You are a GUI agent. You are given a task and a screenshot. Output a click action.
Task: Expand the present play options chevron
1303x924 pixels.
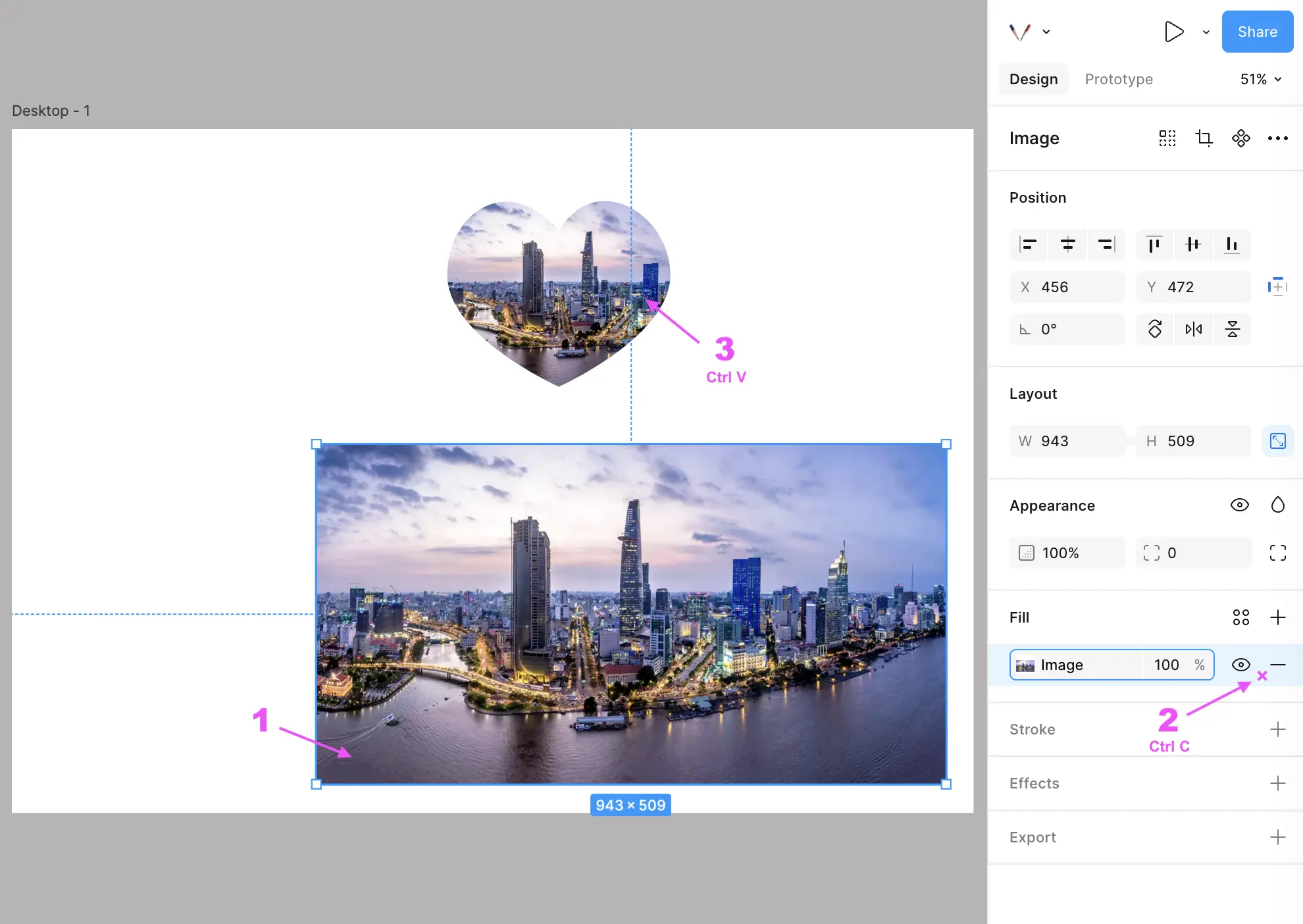[x=1206, y=32]
